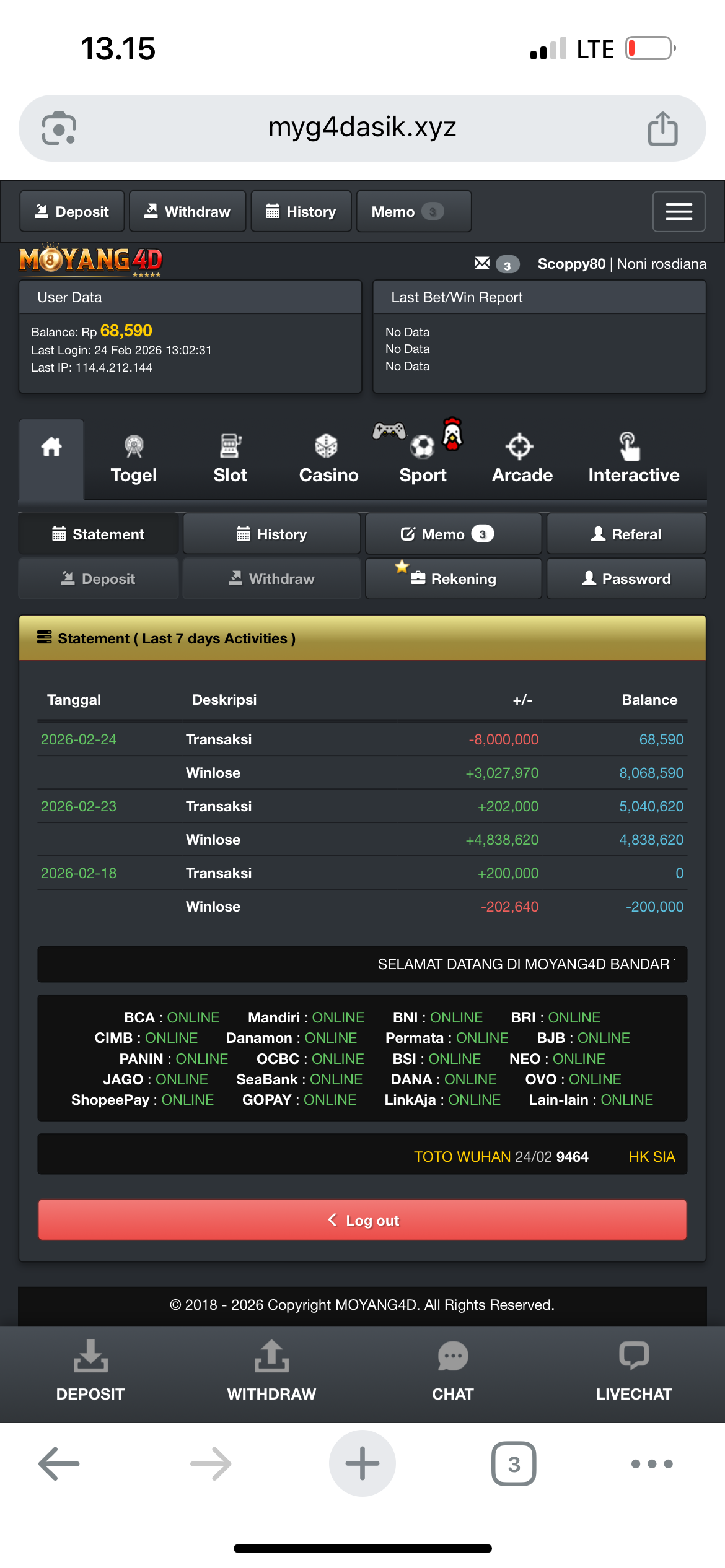Tap the MOYANG4D logo
The height and width of the screenshot is (1568, 725).
[x=90, y=260]
